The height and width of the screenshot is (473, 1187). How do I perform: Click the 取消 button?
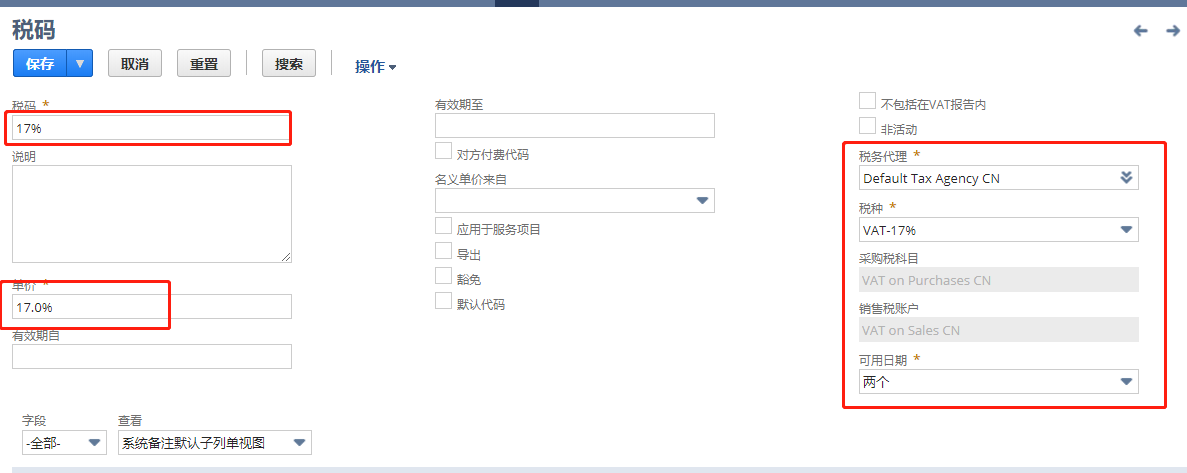pyautogui.click(x=135, y=63)
